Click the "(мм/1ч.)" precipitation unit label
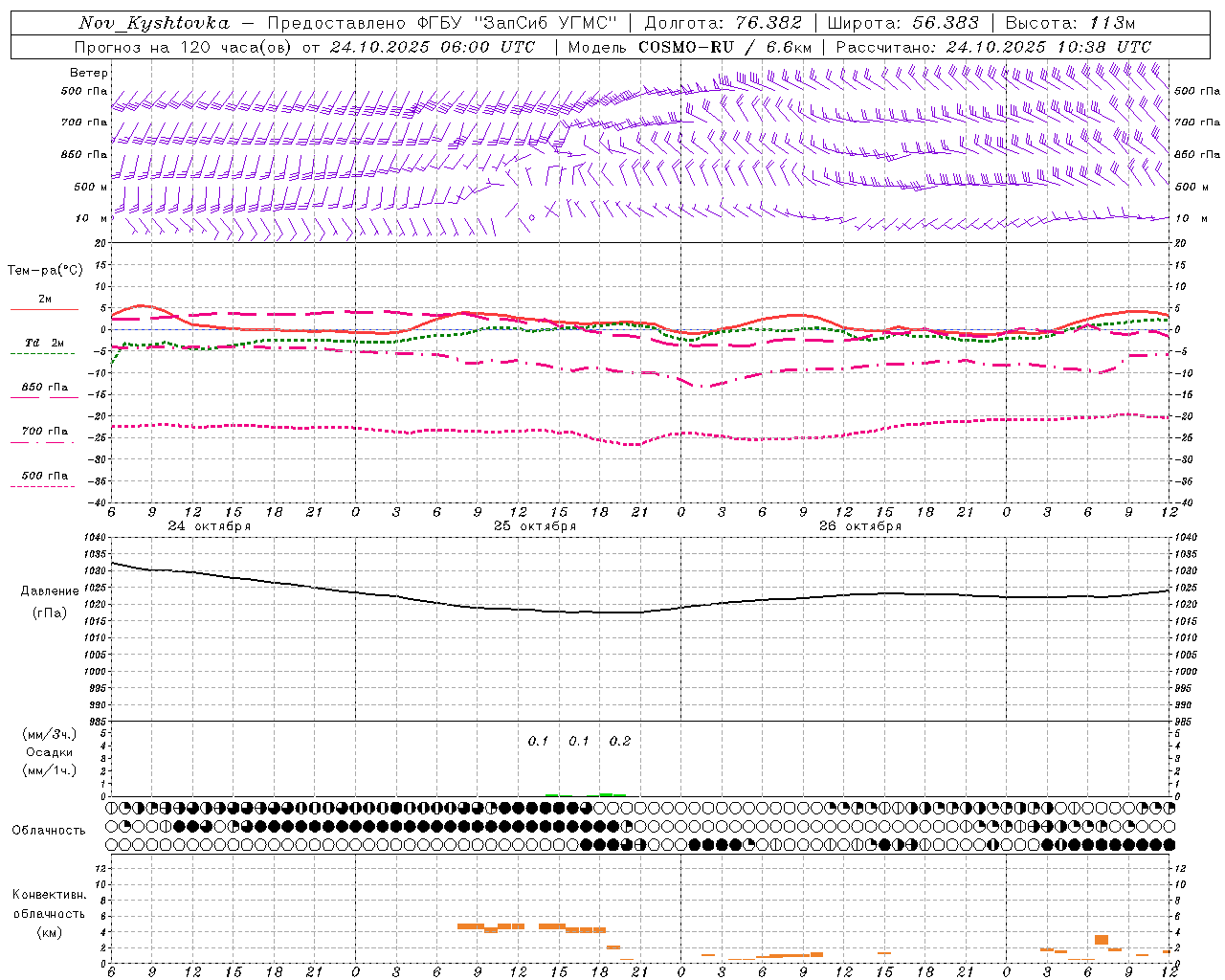The image size is (1225, 980). pos(50,770)
